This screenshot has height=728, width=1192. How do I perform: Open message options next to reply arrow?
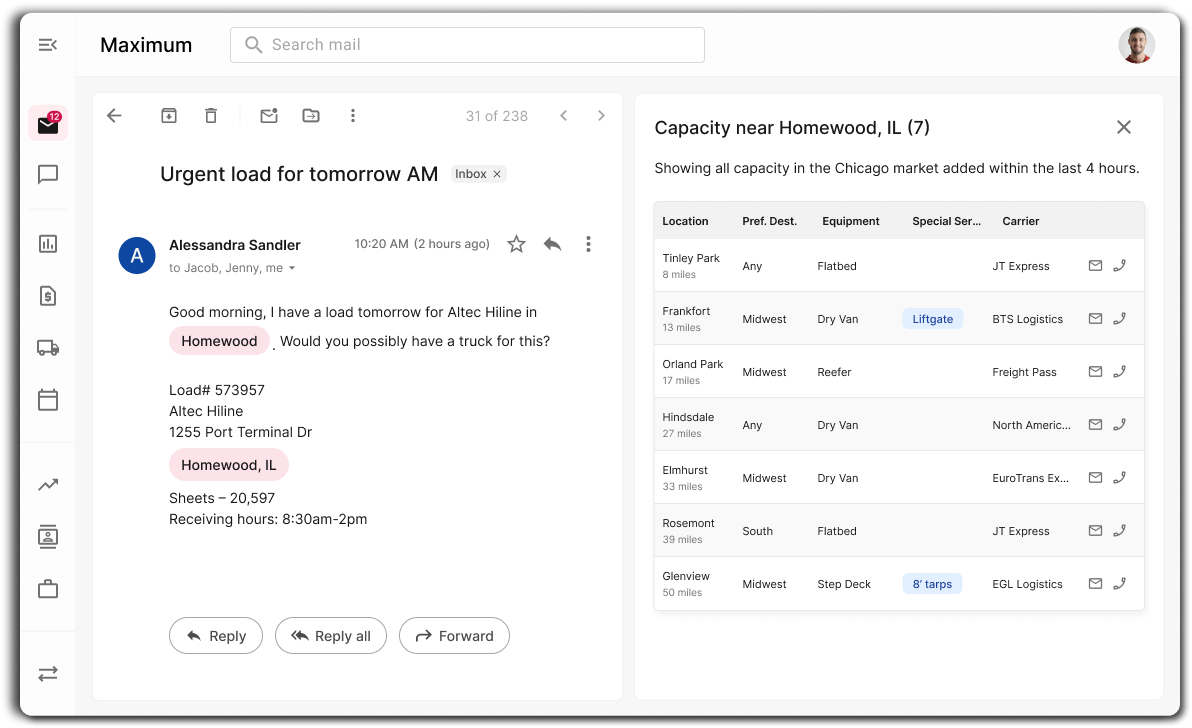pyautogui.click(x=588, y=244)
